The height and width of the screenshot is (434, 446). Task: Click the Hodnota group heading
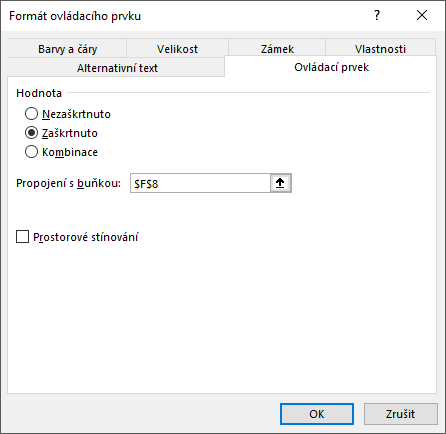coord(39,93)
